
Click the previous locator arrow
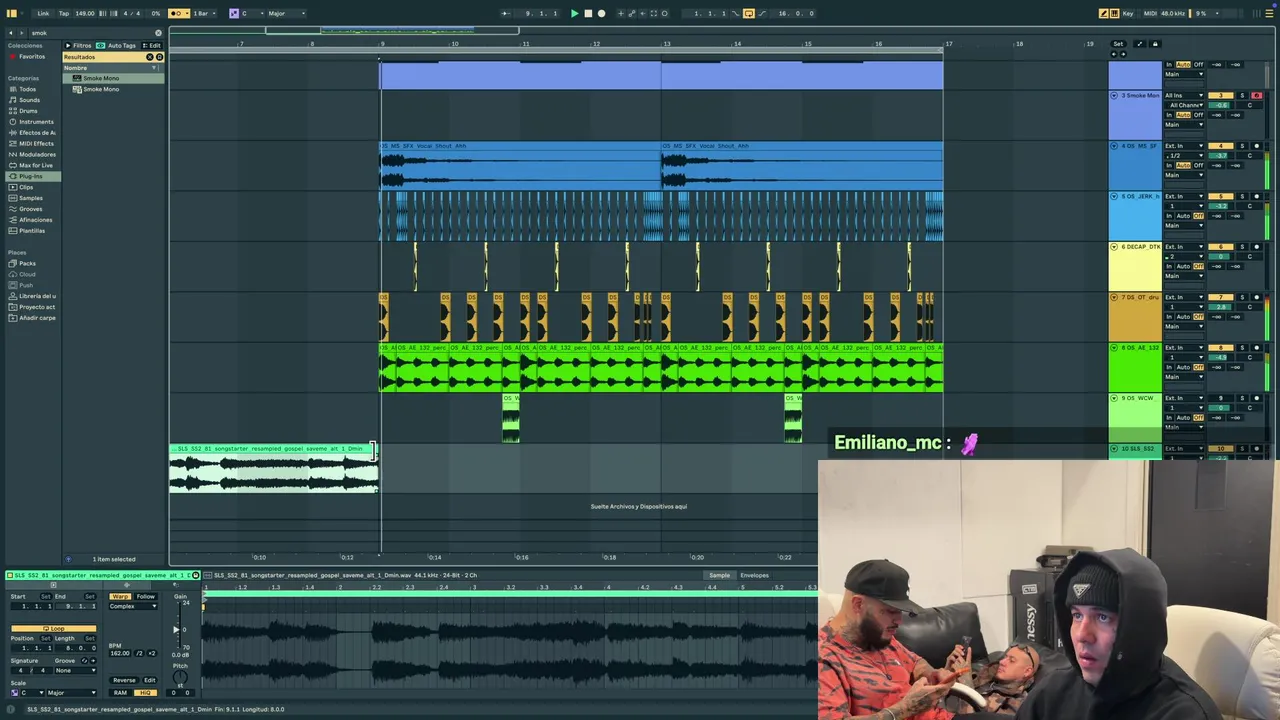1114,54
